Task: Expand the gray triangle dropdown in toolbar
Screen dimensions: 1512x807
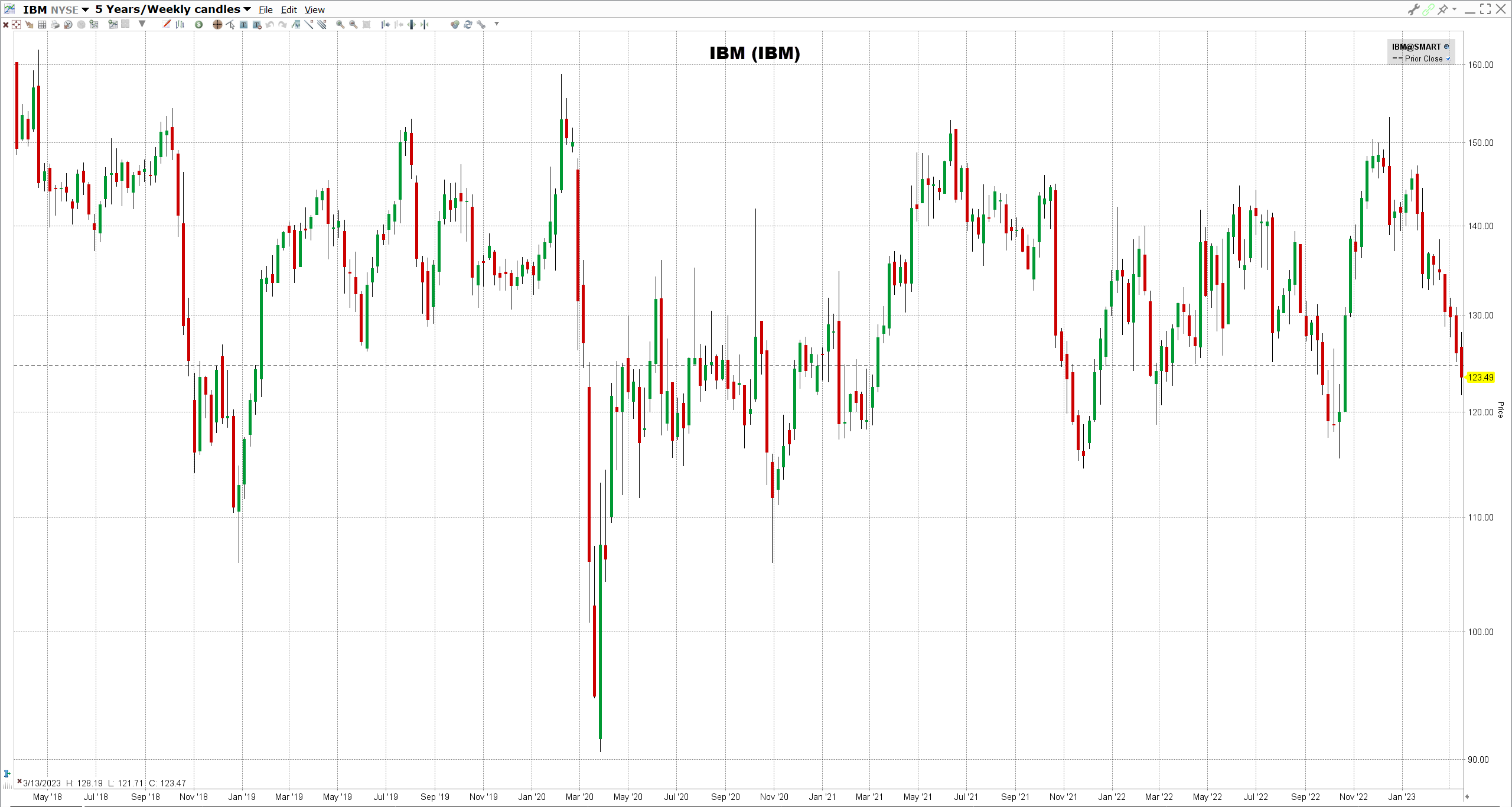Action: 142,24
